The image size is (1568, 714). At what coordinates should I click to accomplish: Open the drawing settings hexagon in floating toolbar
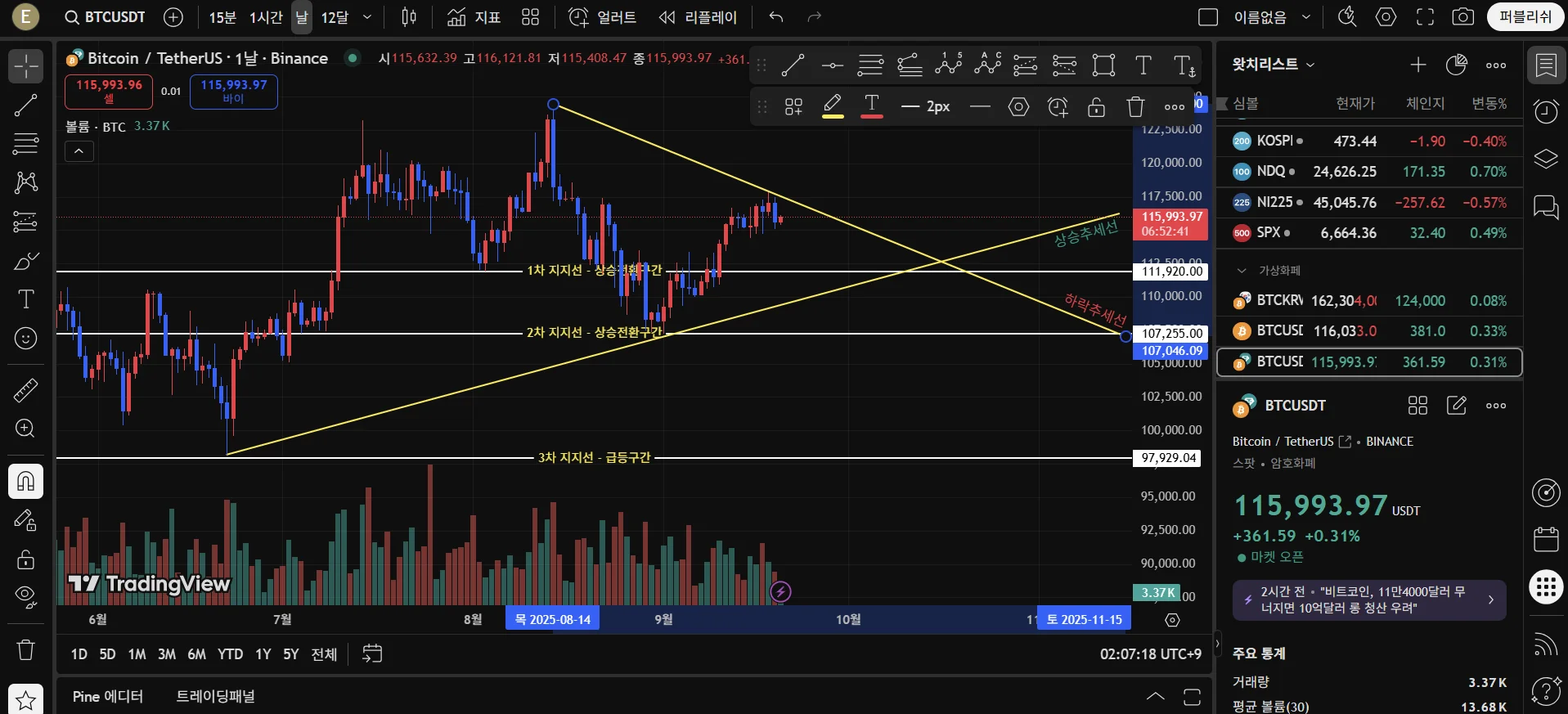tap(1018, 106)
